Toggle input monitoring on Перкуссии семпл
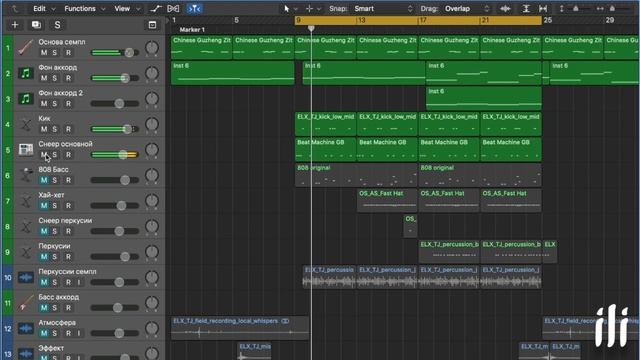Image resolution: width=640 pixels, height=360 pixels. (x=79, y=282)
